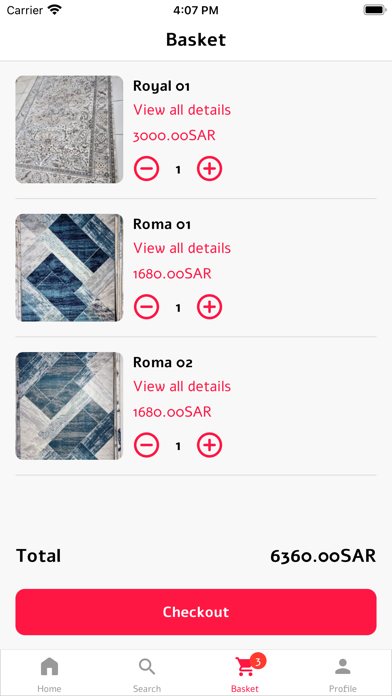Tap plus icon for Roma 01
392x696 pixels.
tap(210, 307)
